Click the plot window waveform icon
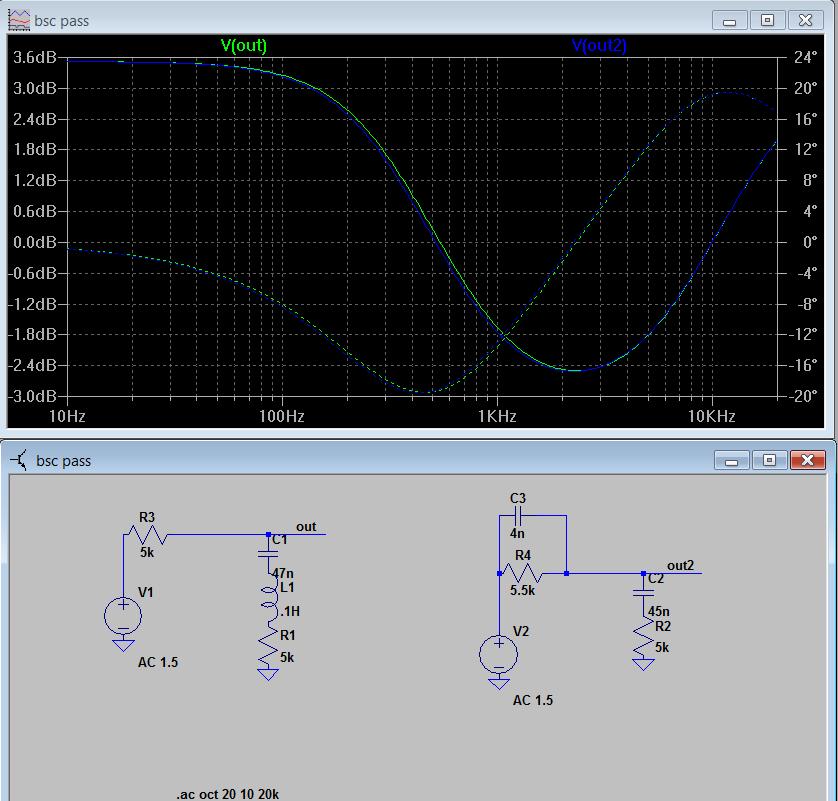This screenshot has height=801, width=838. (x=19, y=20)
